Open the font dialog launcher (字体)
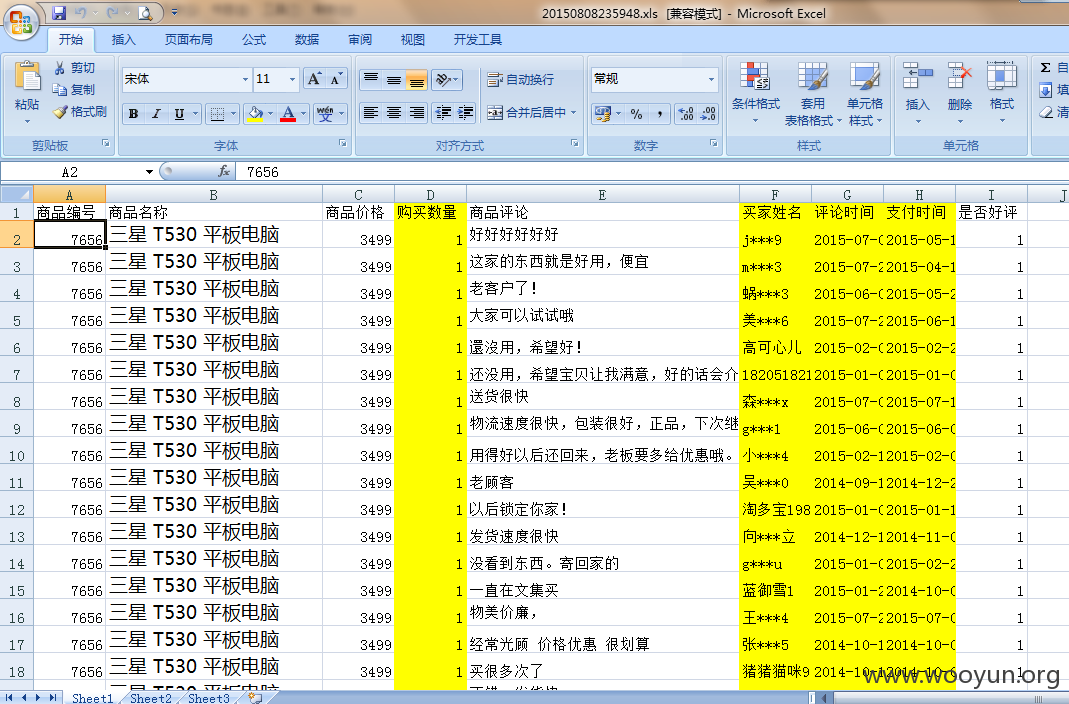1069x704 pixels. point(342,143)
